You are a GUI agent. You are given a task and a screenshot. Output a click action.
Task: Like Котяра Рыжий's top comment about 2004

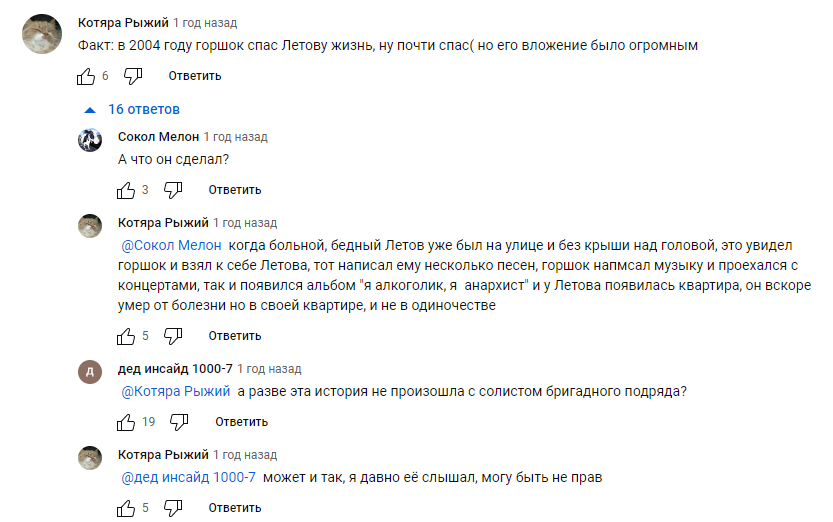86,76
